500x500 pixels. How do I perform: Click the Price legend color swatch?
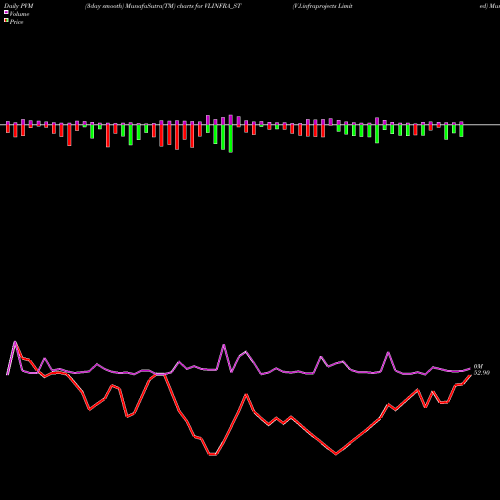pyautogui.click(x=6, y=21)
